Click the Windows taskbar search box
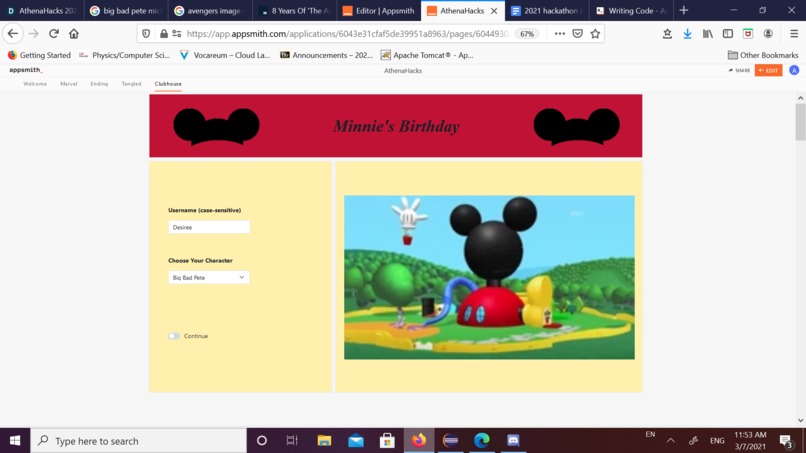Viewport: 806px width, 453px height. pyautogui.click(x=139, y=441)
